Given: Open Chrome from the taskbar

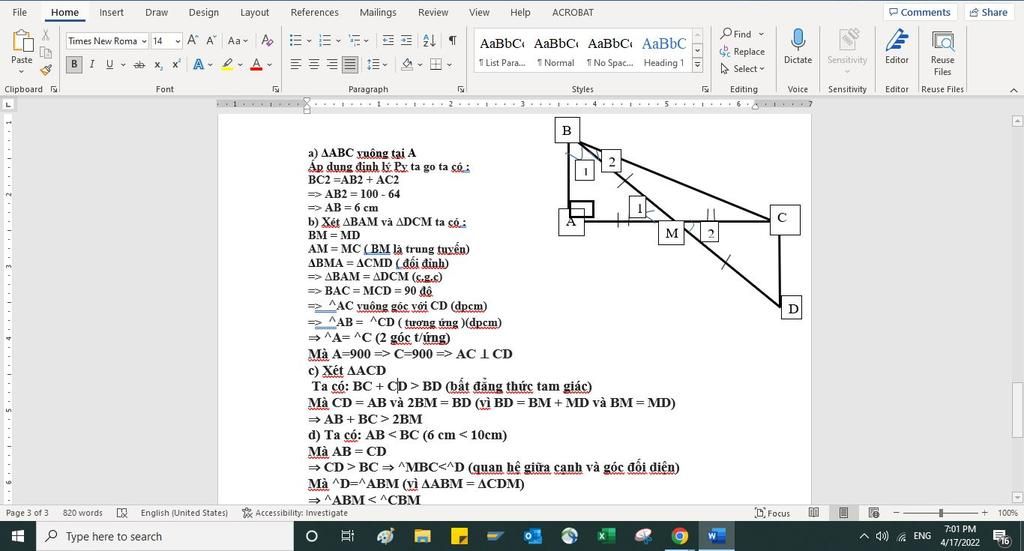Looking at the screenshot, I should point(680,536).
